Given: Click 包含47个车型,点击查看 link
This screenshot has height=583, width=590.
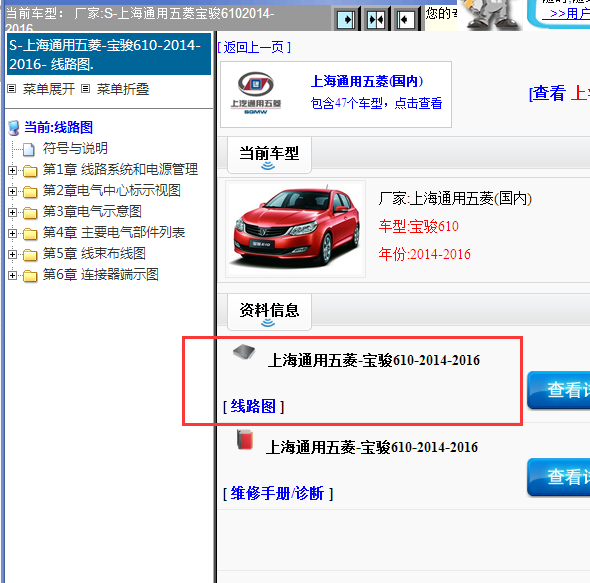Looking at the screenshot, I should point(376,103).
